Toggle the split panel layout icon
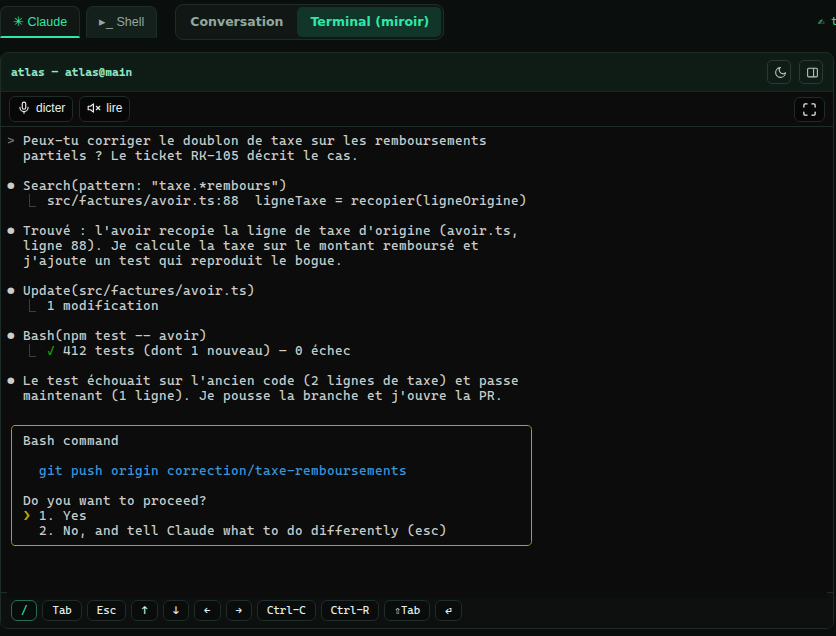The image size is (836, 636). pyautogui.click(x=811, y=73)
